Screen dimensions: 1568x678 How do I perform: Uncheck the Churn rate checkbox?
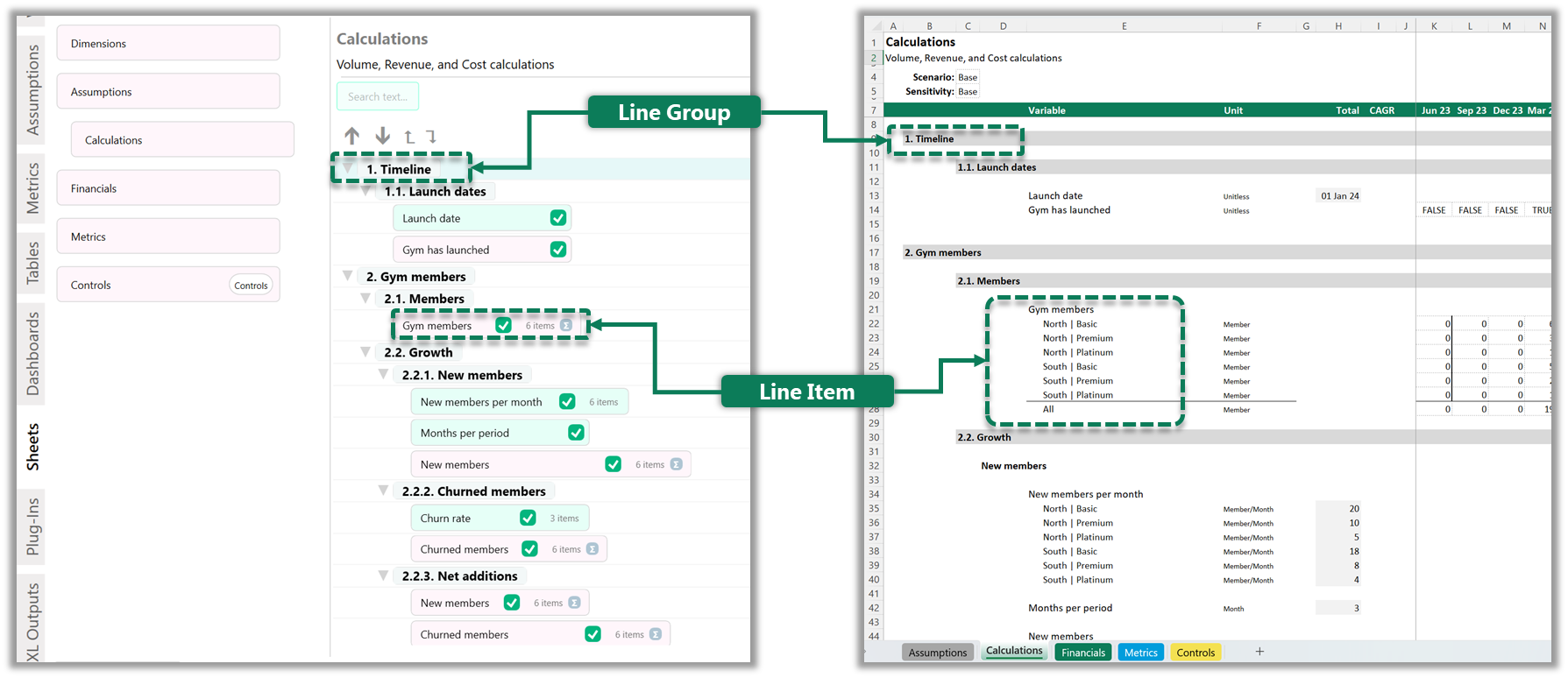coord(528,518)
